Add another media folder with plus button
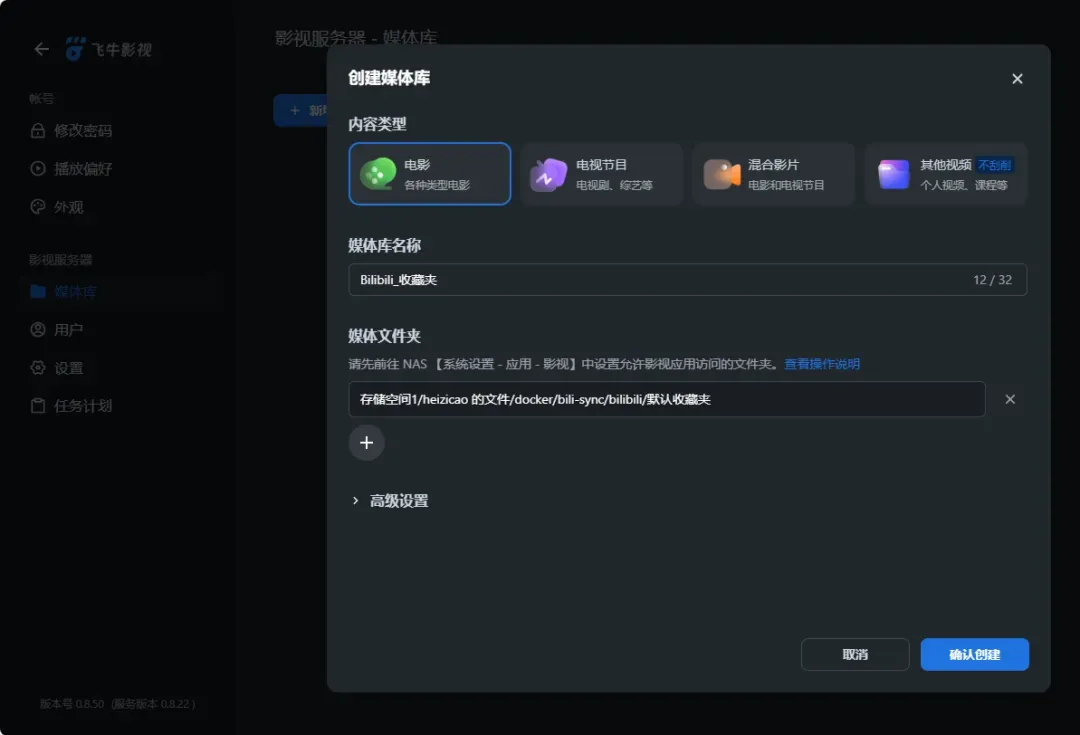Viewport: 1080px width, 735px height. pyautogui.click(x=366, y=443)
